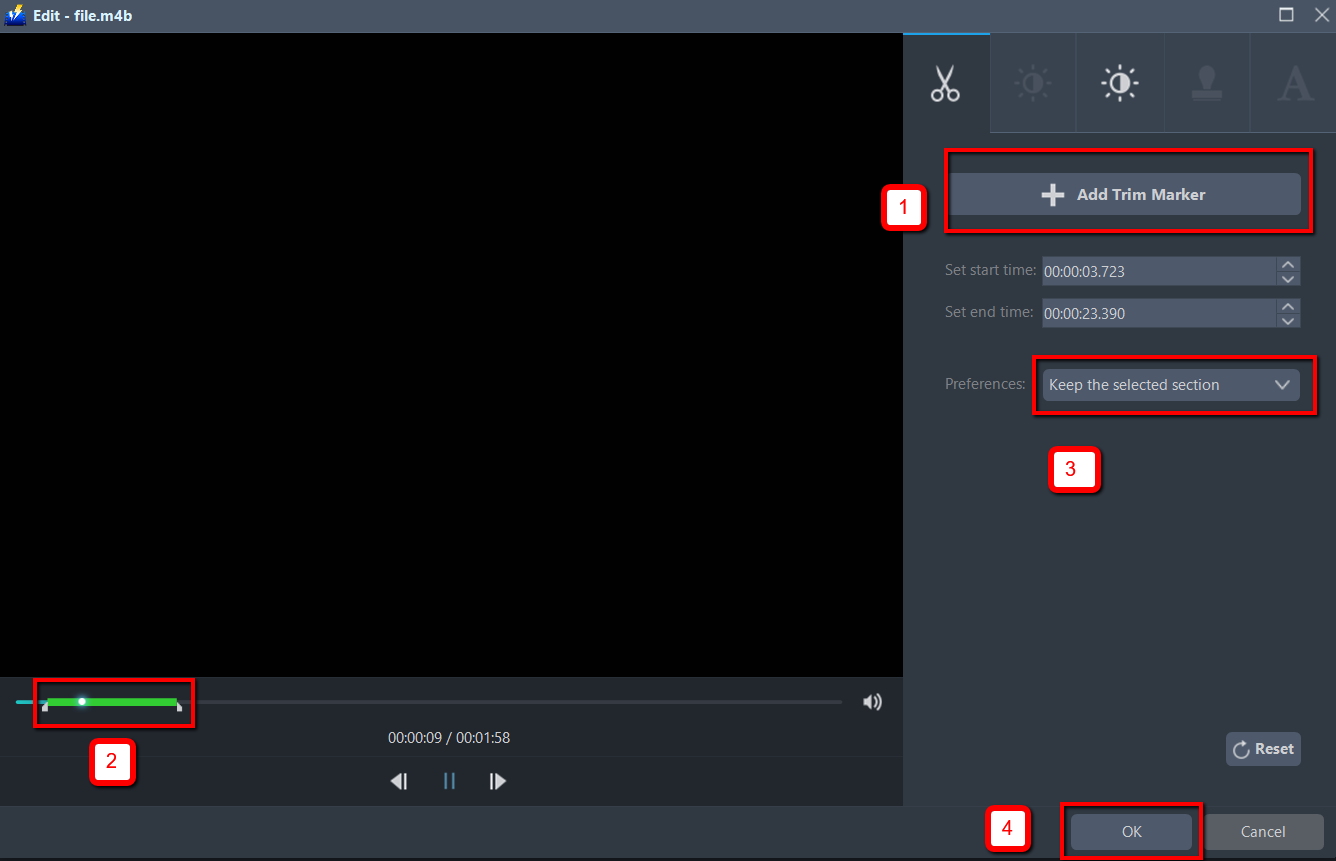This screenshot has height=861, width=1336.
Task: Increase the start time with up arrow
Action: 1288,265
